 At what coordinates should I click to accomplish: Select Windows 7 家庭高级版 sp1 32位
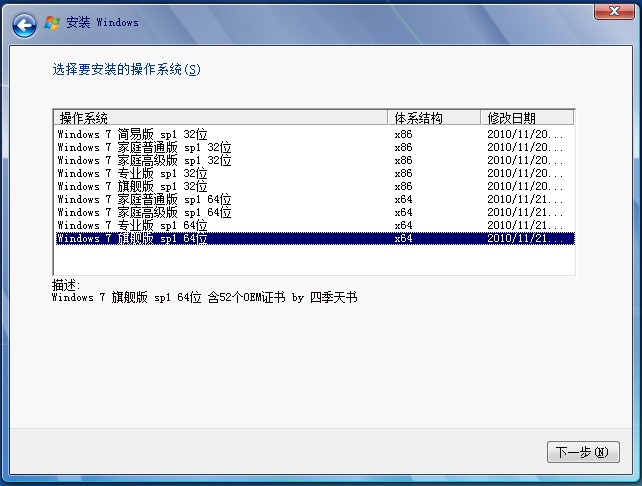pyautogui.click(x=315, y=160)
